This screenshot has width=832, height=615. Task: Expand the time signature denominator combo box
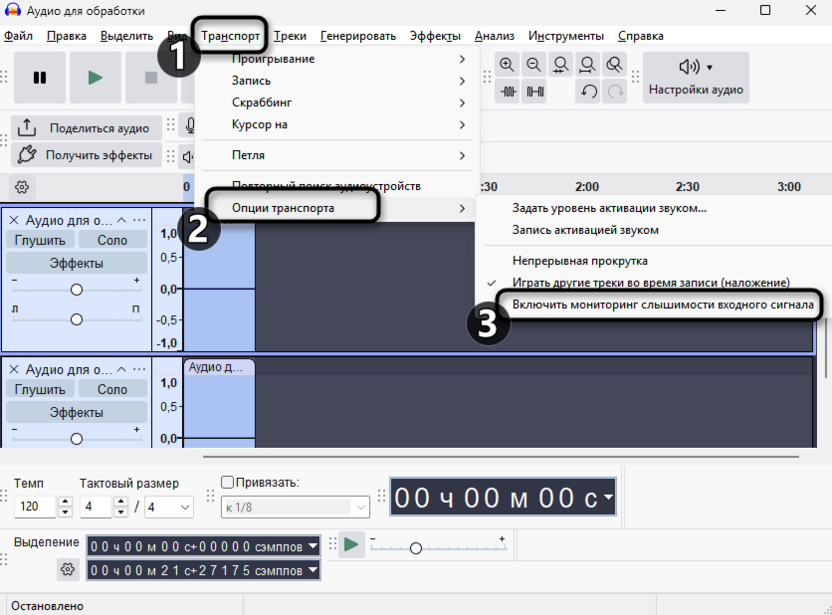[169, 507]
